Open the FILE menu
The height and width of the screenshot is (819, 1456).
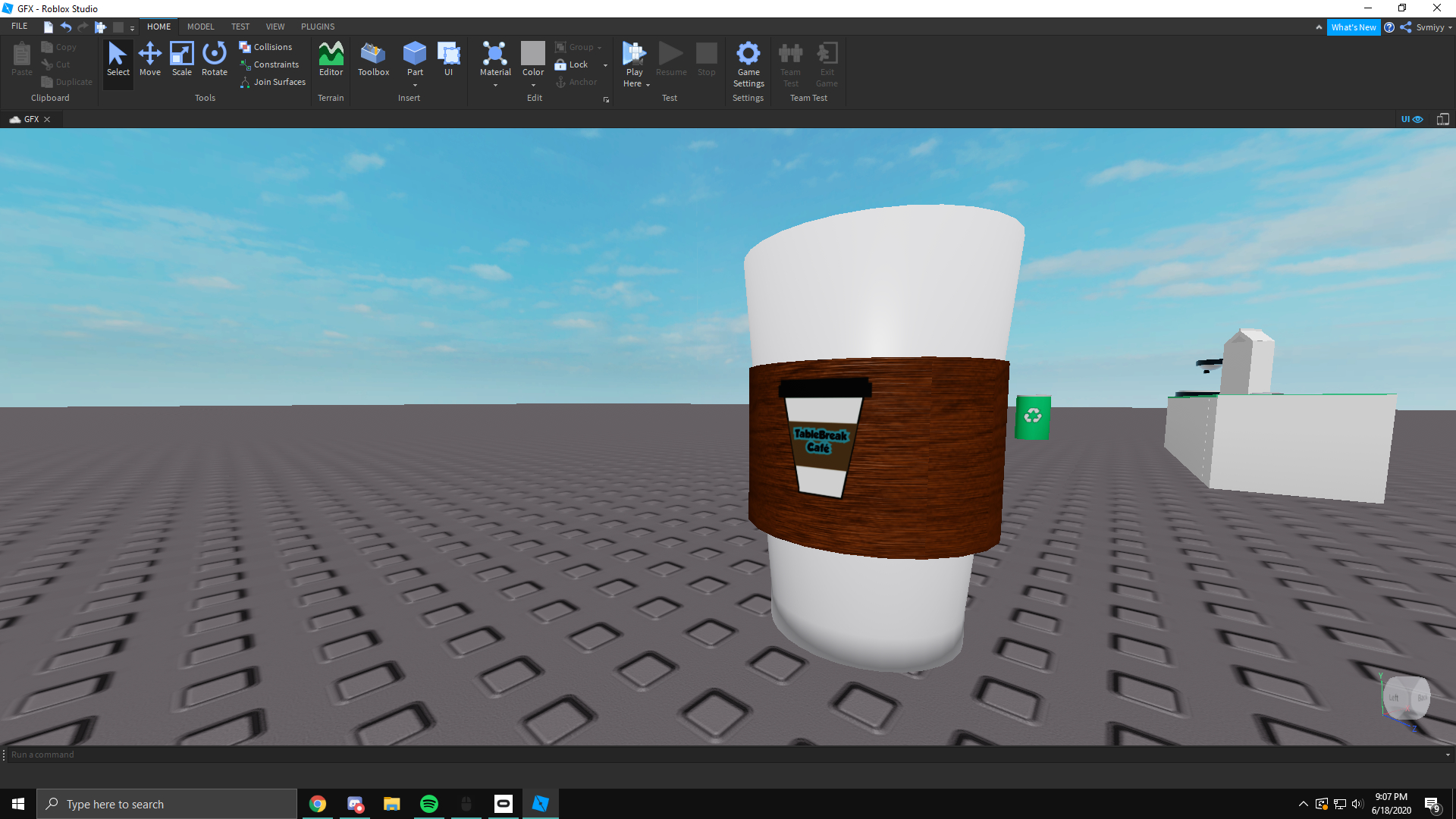20,27
